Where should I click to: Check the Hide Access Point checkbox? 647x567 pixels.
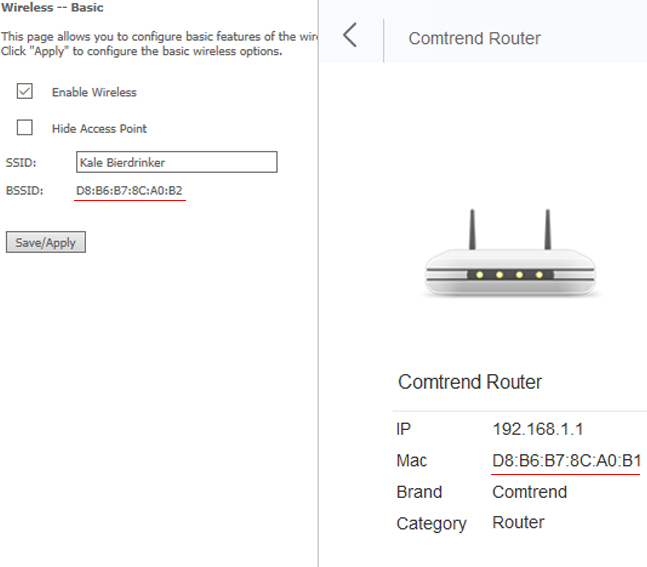pyautogui.click(x=25, y=128)
